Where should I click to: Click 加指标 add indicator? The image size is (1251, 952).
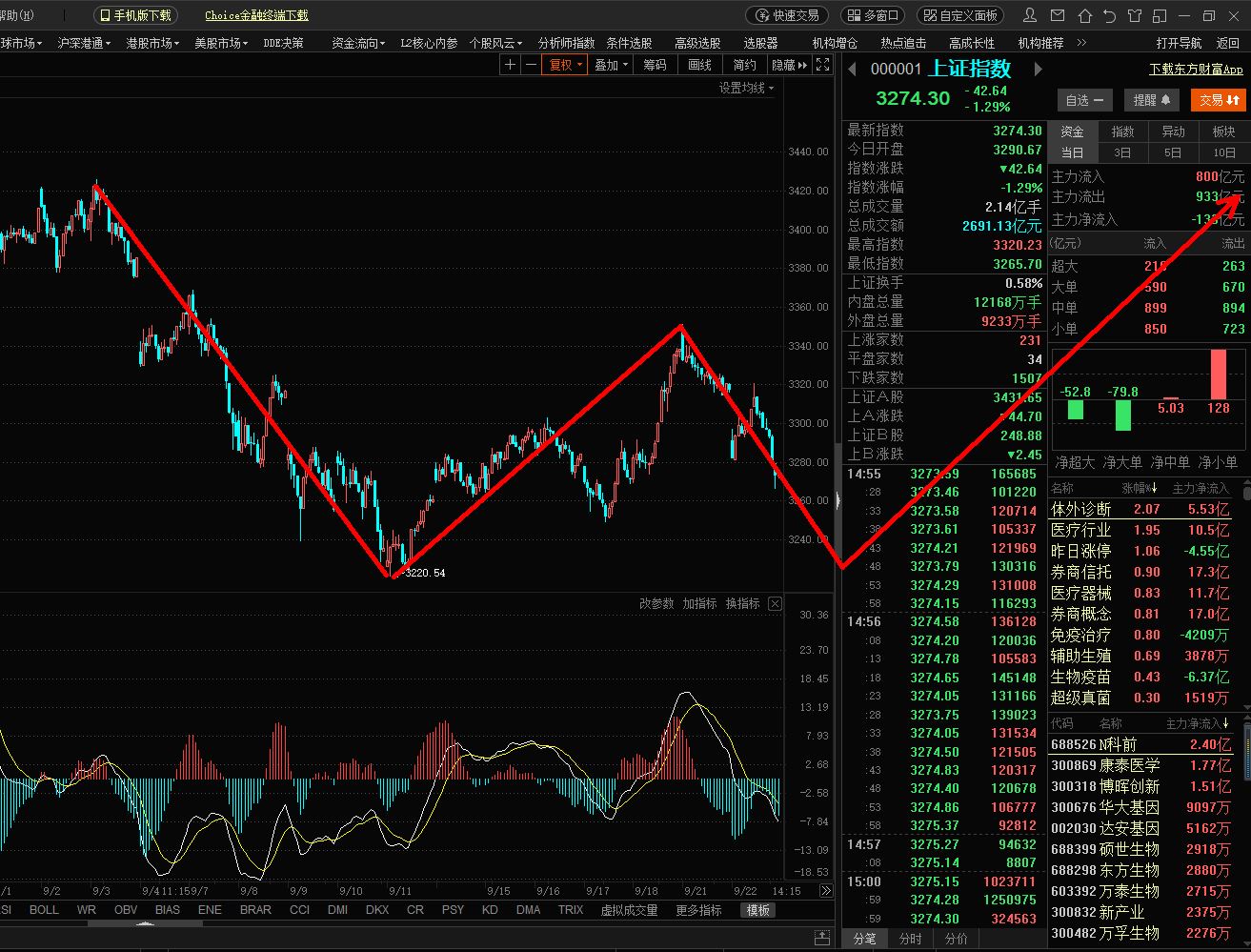[699, 603]
